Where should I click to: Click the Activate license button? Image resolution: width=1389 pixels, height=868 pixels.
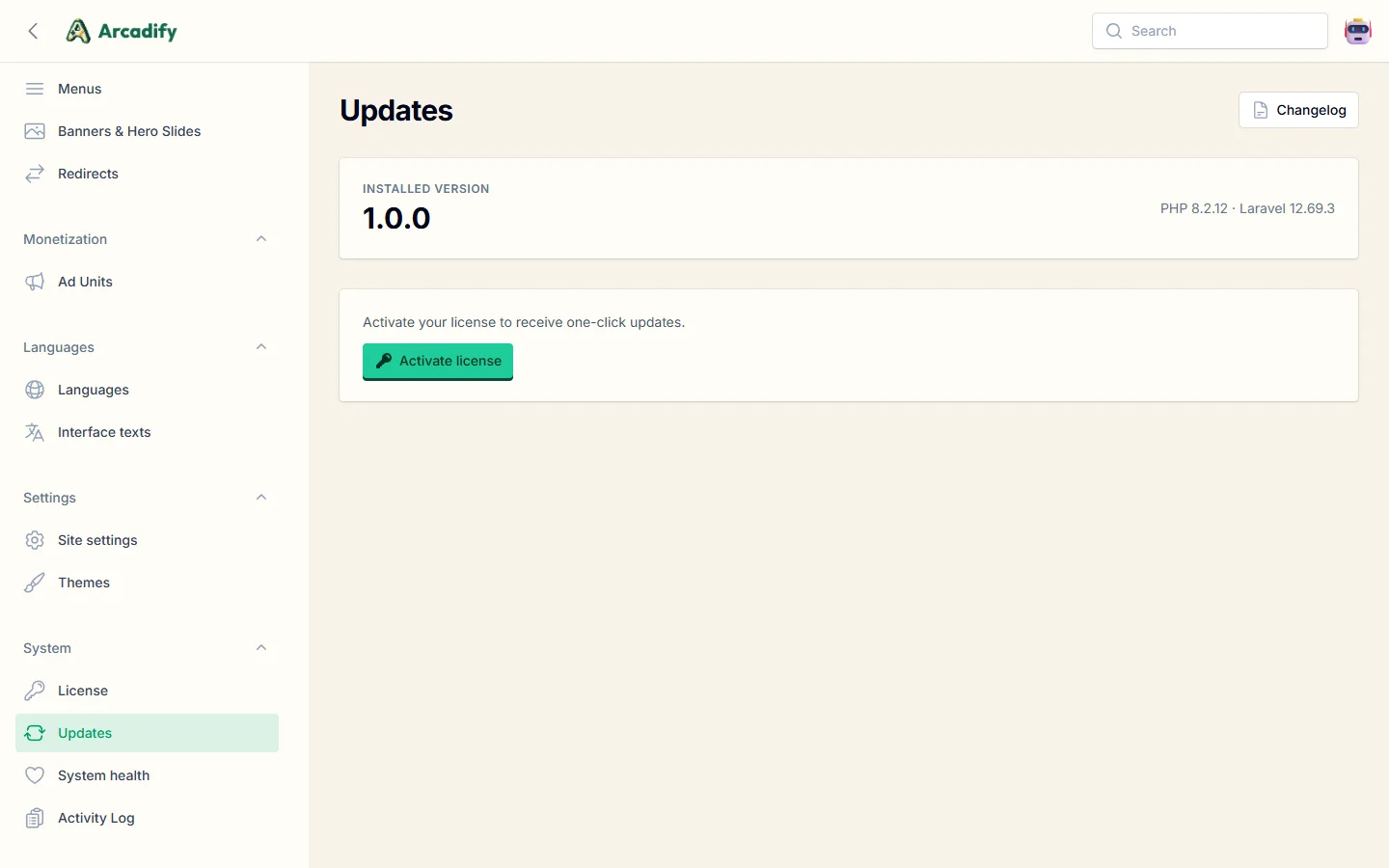438,361
